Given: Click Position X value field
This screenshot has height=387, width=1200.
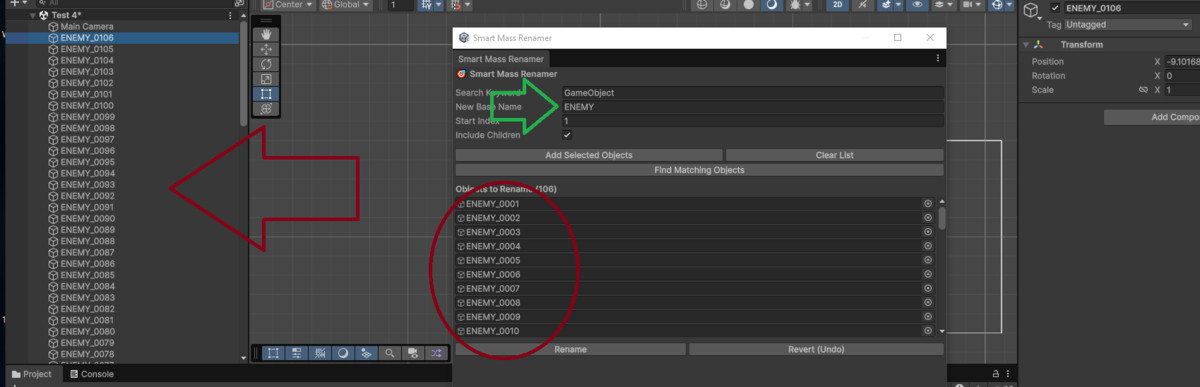Looking at the screenshot, I should [x=1182, y=62].
